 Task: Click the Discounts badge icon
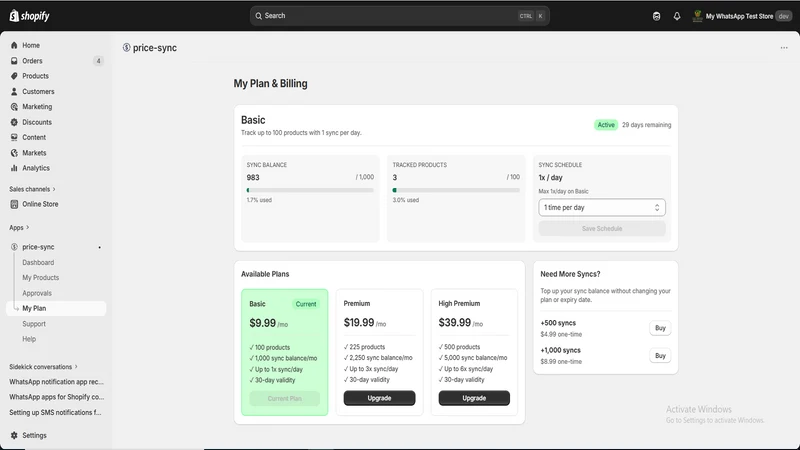click(x=14, y=122)
